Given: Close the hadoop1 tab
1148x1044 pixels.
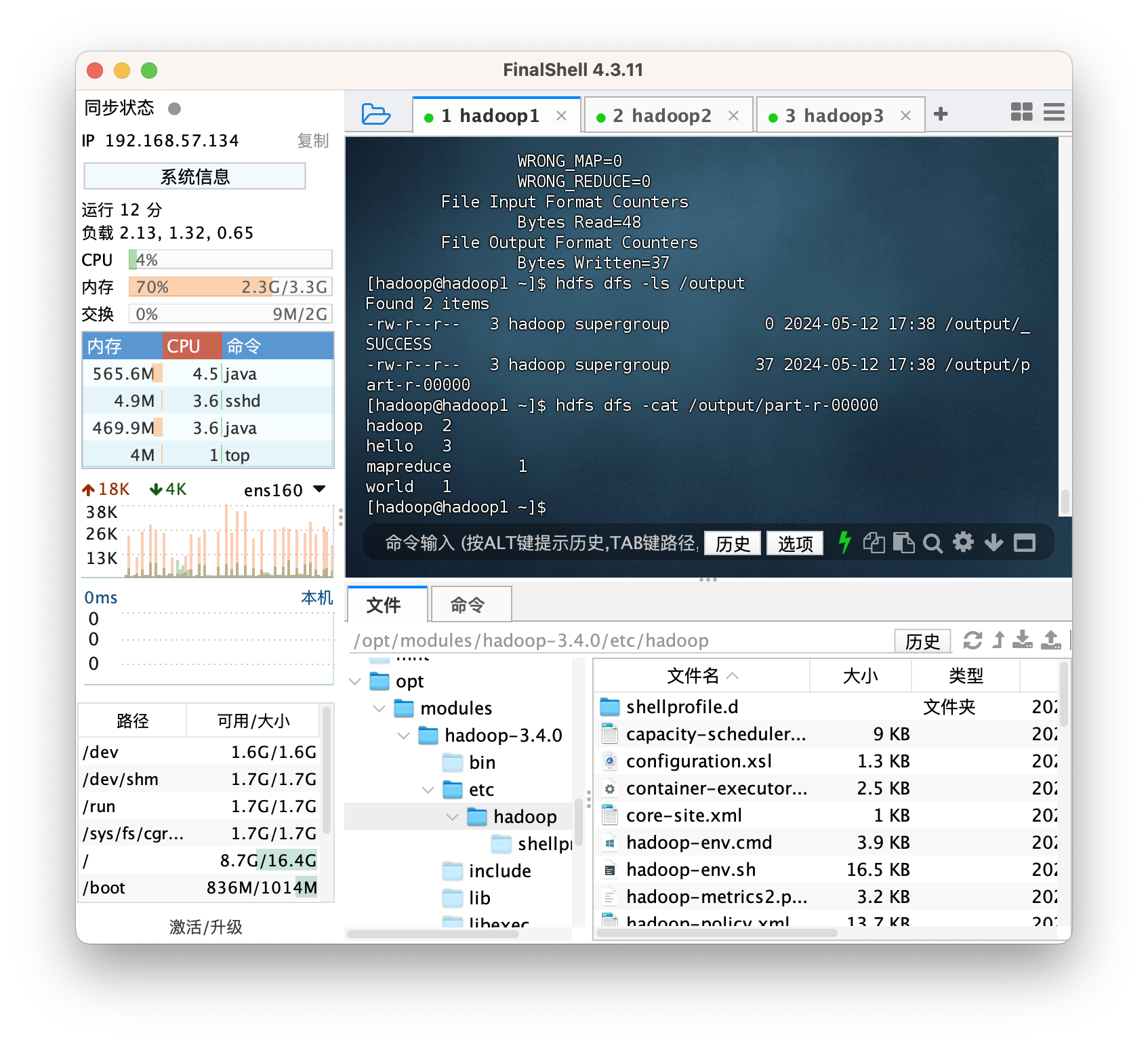Looking at the screenshot, I should click(561, 116).
